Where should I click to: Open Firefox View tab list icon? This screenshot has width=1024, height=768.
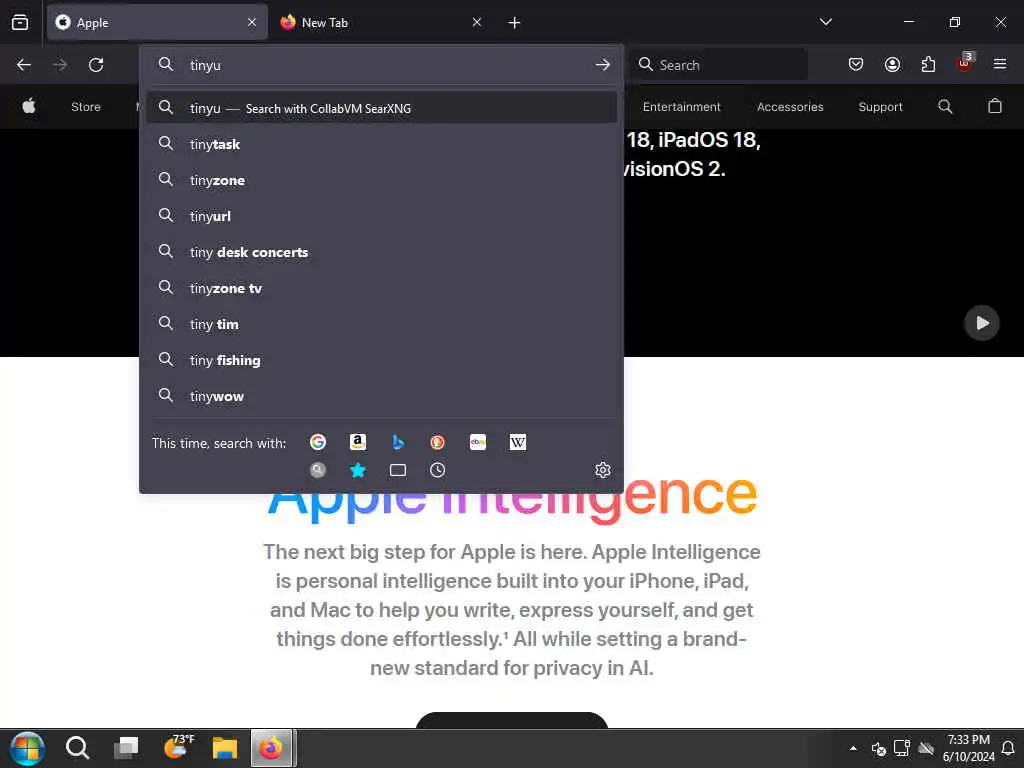tap(20, 23)
